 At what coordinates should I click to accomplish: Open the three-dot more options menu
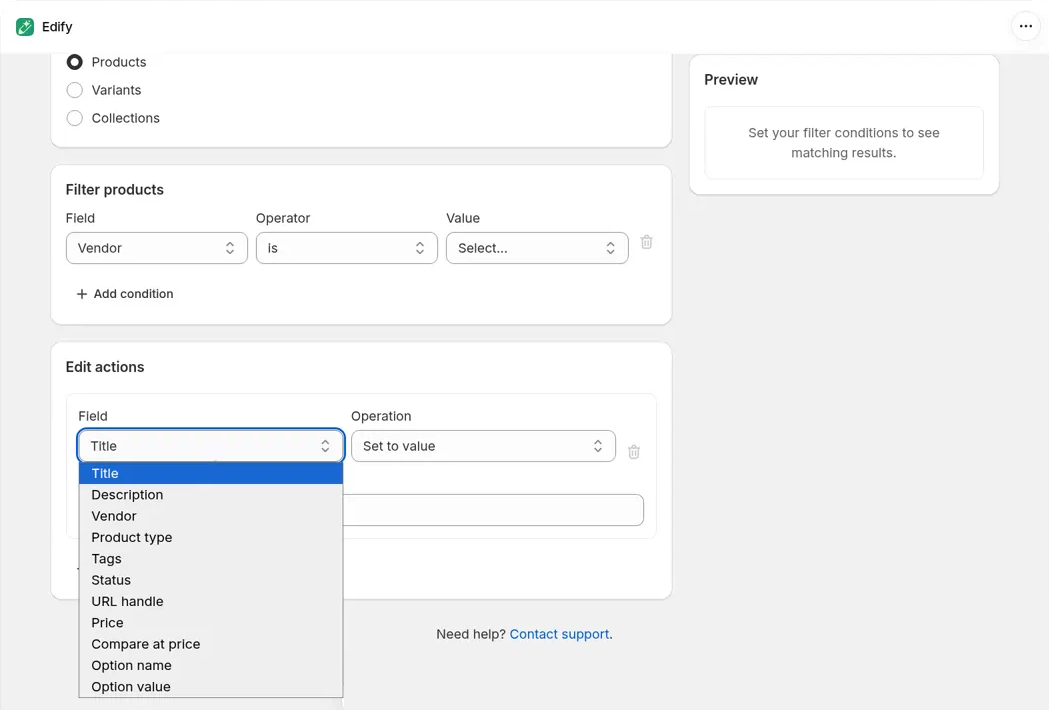coord(1026,27)
